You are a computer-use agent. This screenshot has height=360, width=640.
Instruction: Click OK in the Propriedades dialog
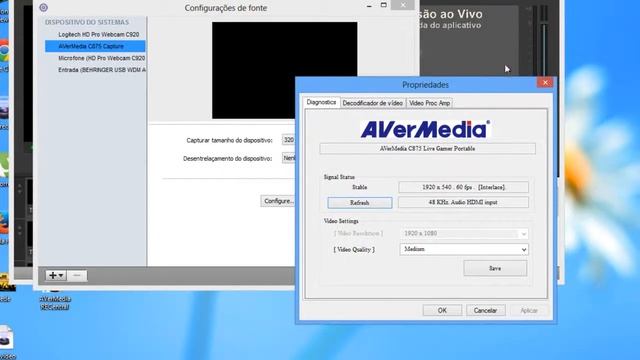click(x=442, y=310)
